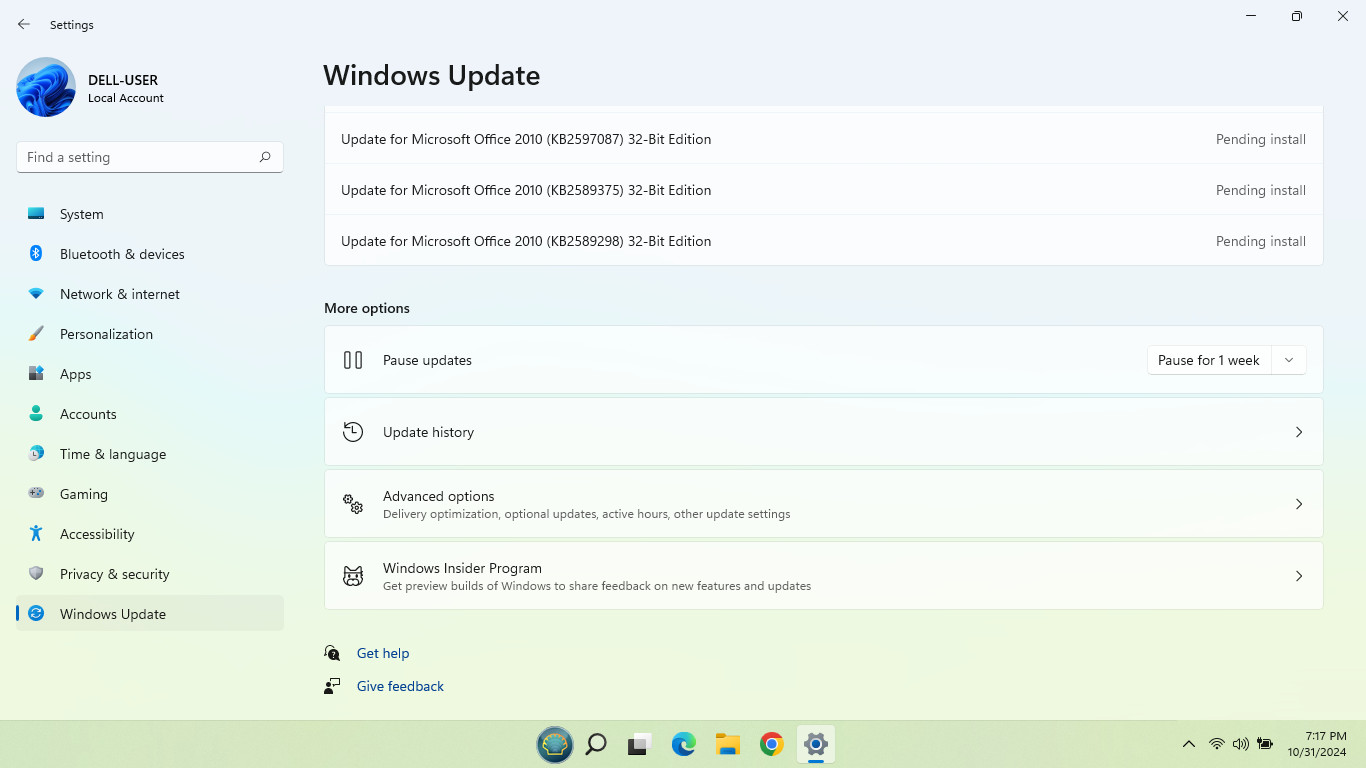Click the Personalization paintbrush icon
This screenshot has width=1366, height=768.
36,334
